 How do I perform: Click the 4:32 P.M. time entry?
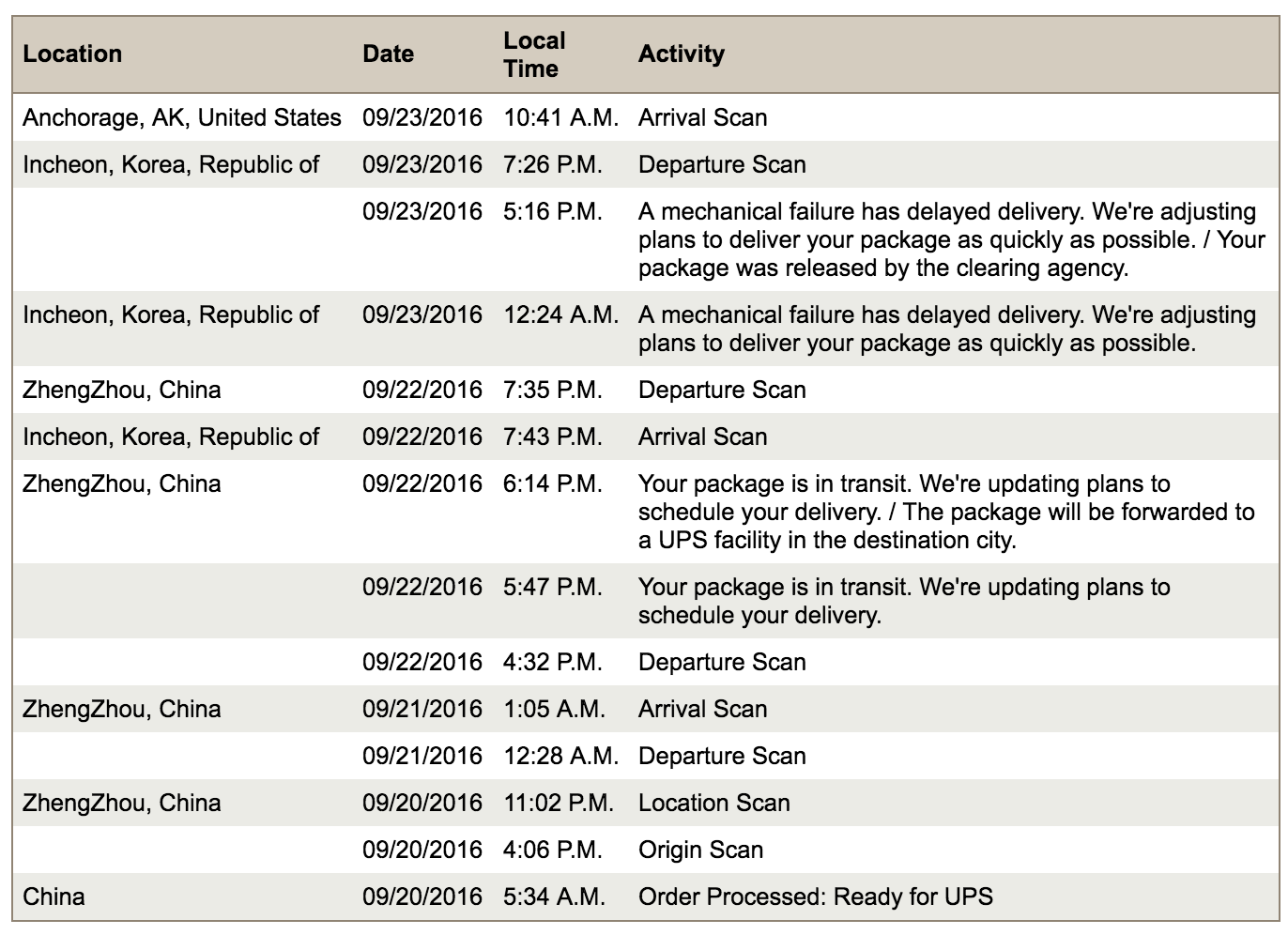(553, 662)
